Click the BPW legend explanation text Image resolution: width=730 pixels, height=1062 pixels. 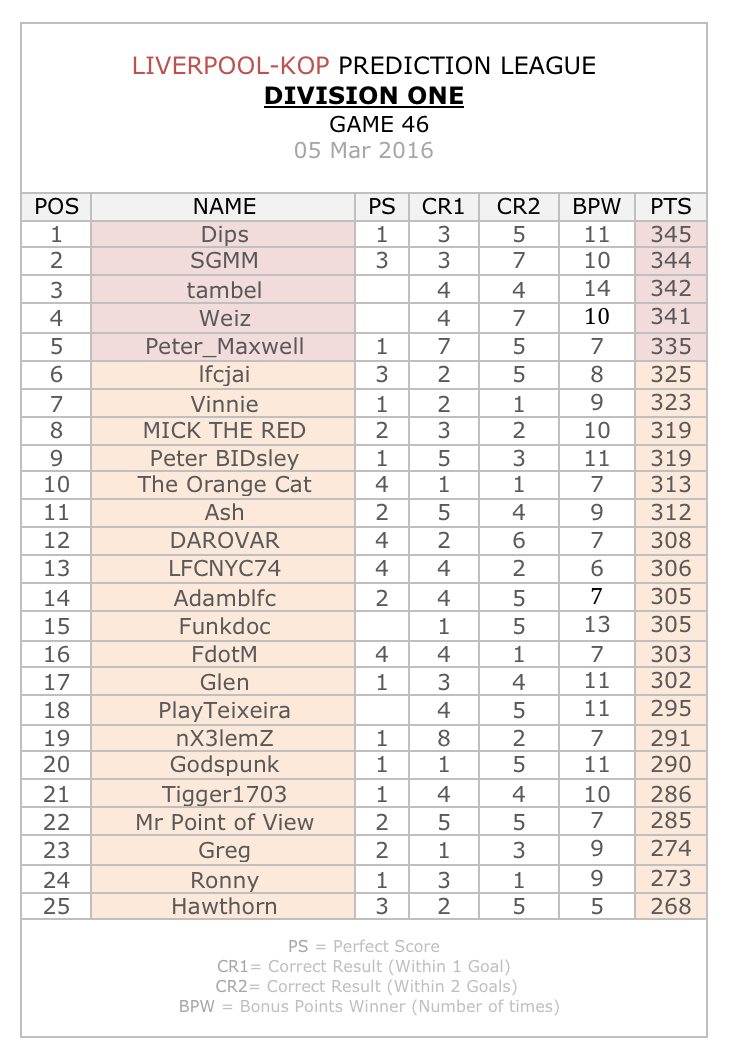pyautogui.click(x=369, y=1006)
